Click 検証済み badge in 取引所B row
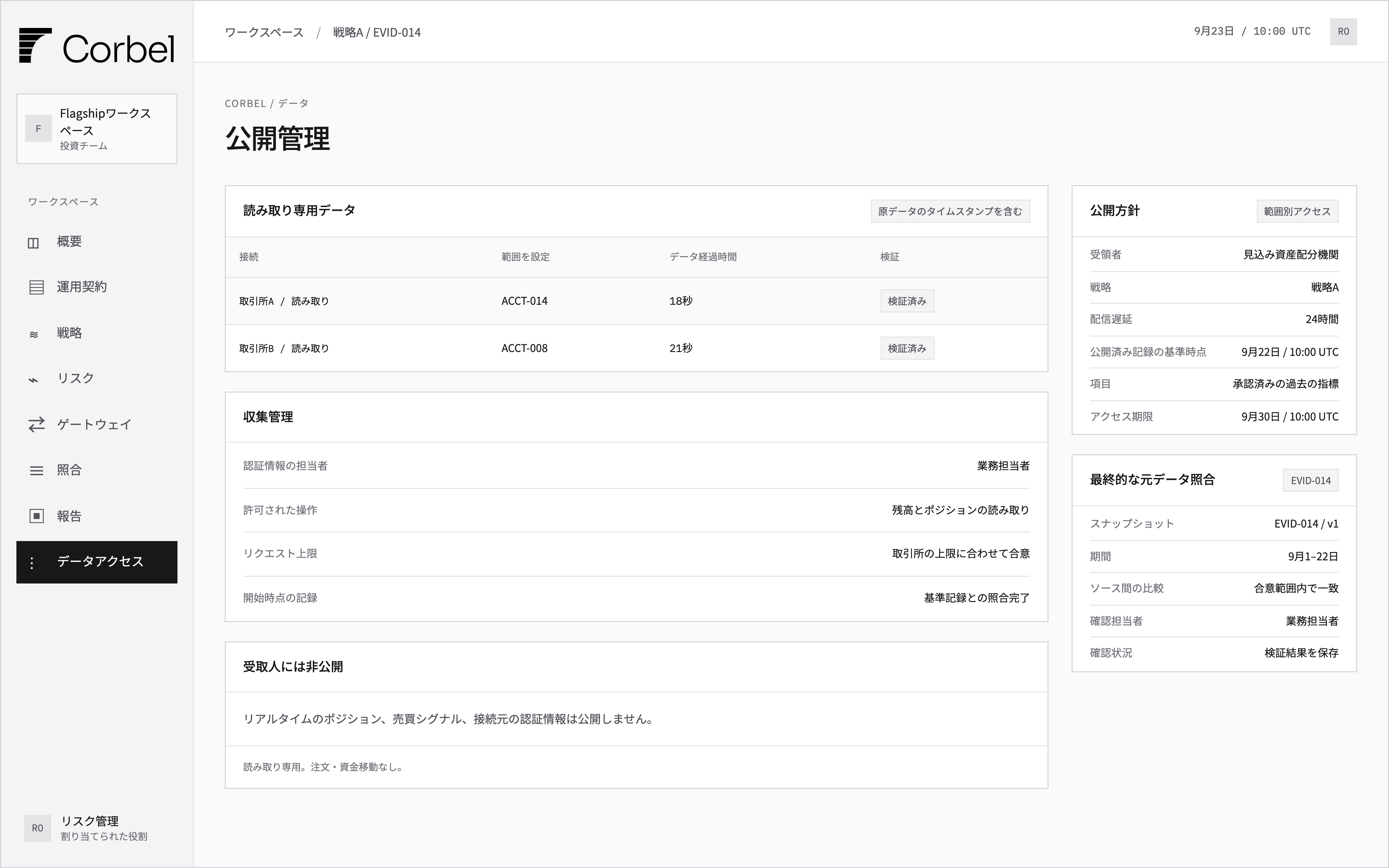 907,348
